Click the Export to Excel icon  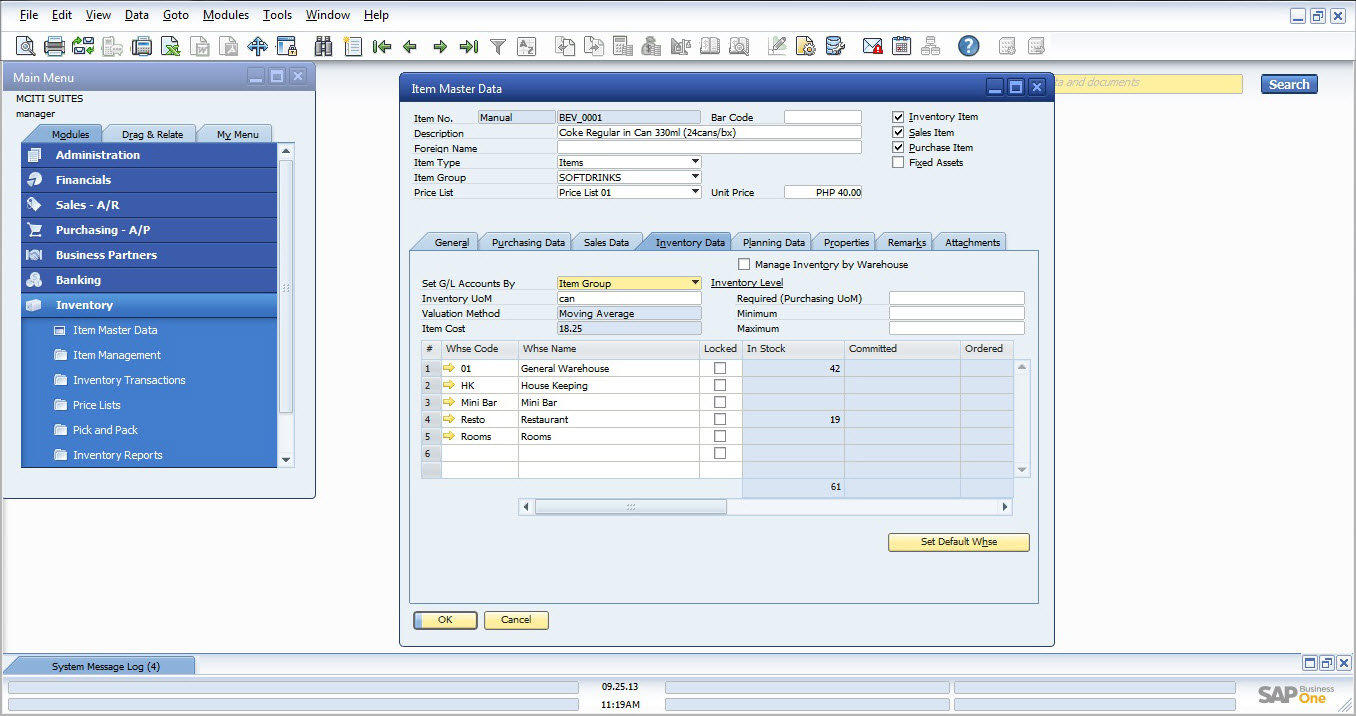171,46
